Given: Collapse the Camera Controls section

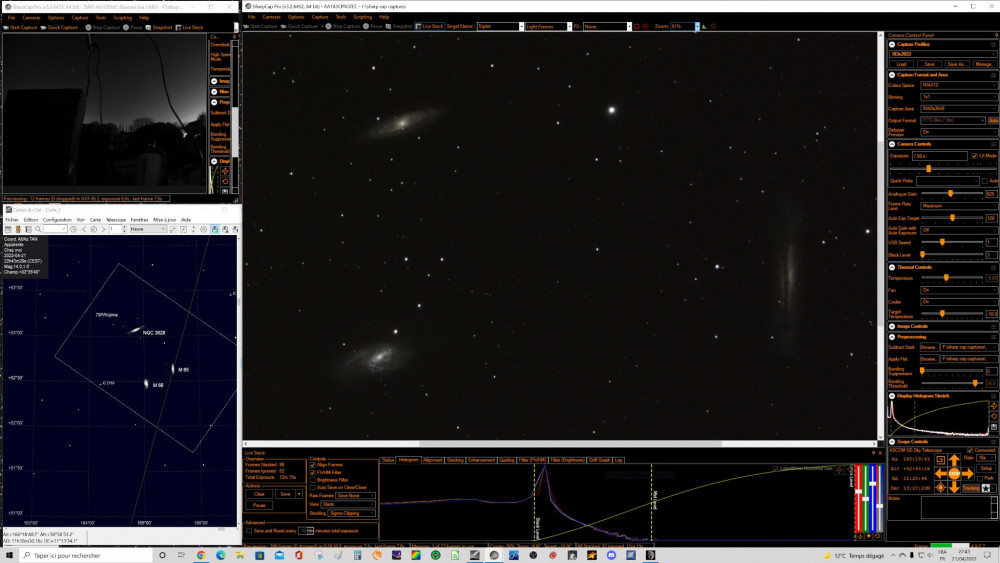Looking at the screenshot, I should click(892, 144).
